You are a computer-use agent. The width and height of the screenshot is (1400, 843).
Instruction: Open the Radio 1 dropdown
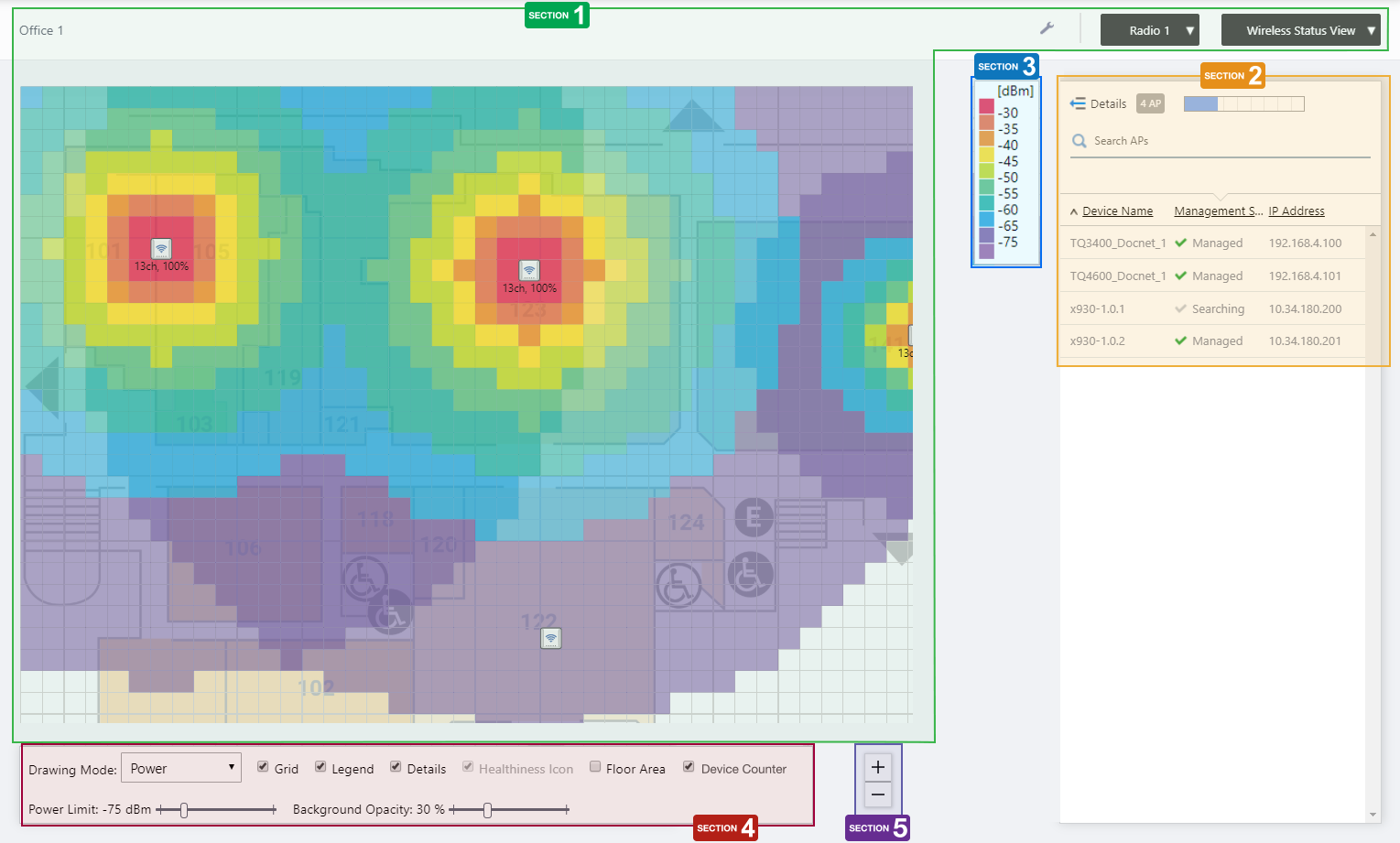click(x=1150, y=30)
